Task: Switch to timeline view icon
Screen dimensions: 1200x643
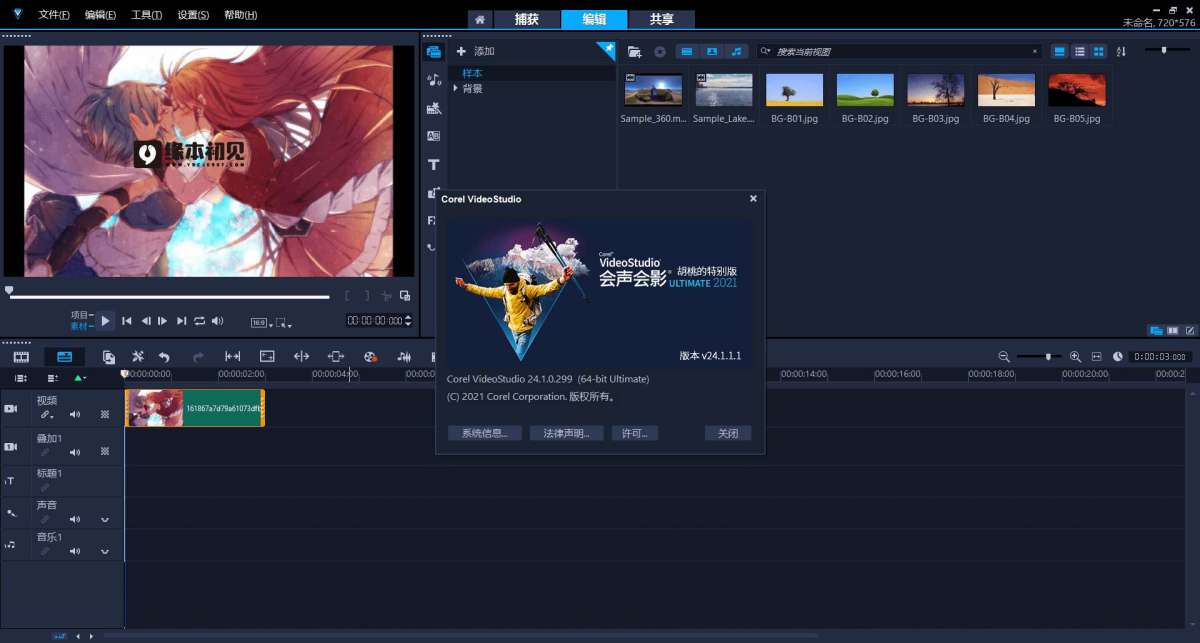Action: click(64, 356)
